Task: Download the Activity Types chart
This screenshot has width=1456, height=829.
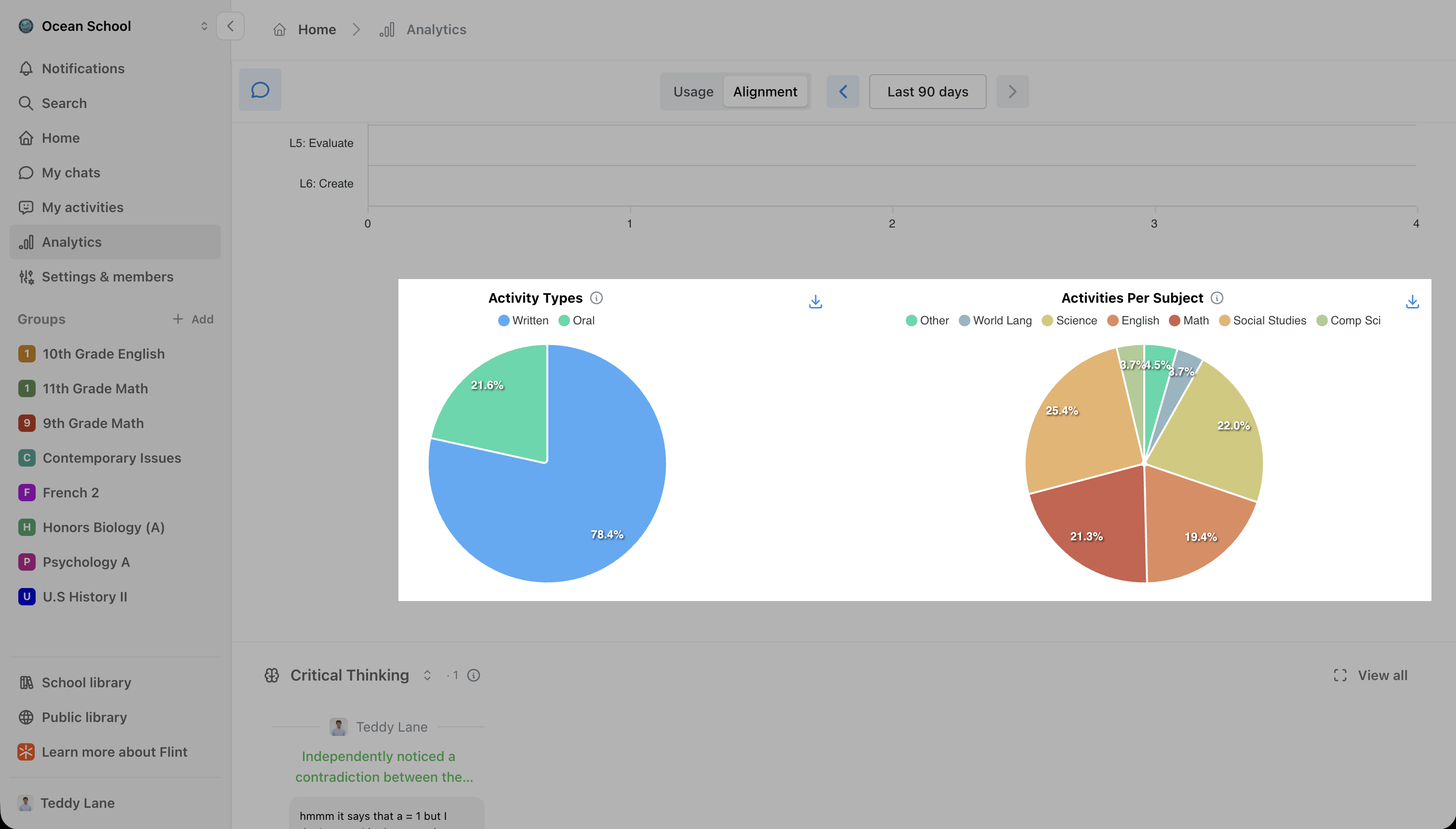Action: click(x=815, y=302)
